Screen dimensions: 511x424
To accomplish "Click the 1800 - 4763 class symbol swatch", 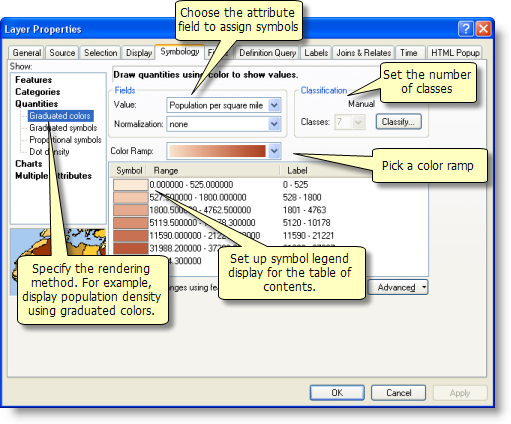I will pyautogui.click(x=130, y=210).
